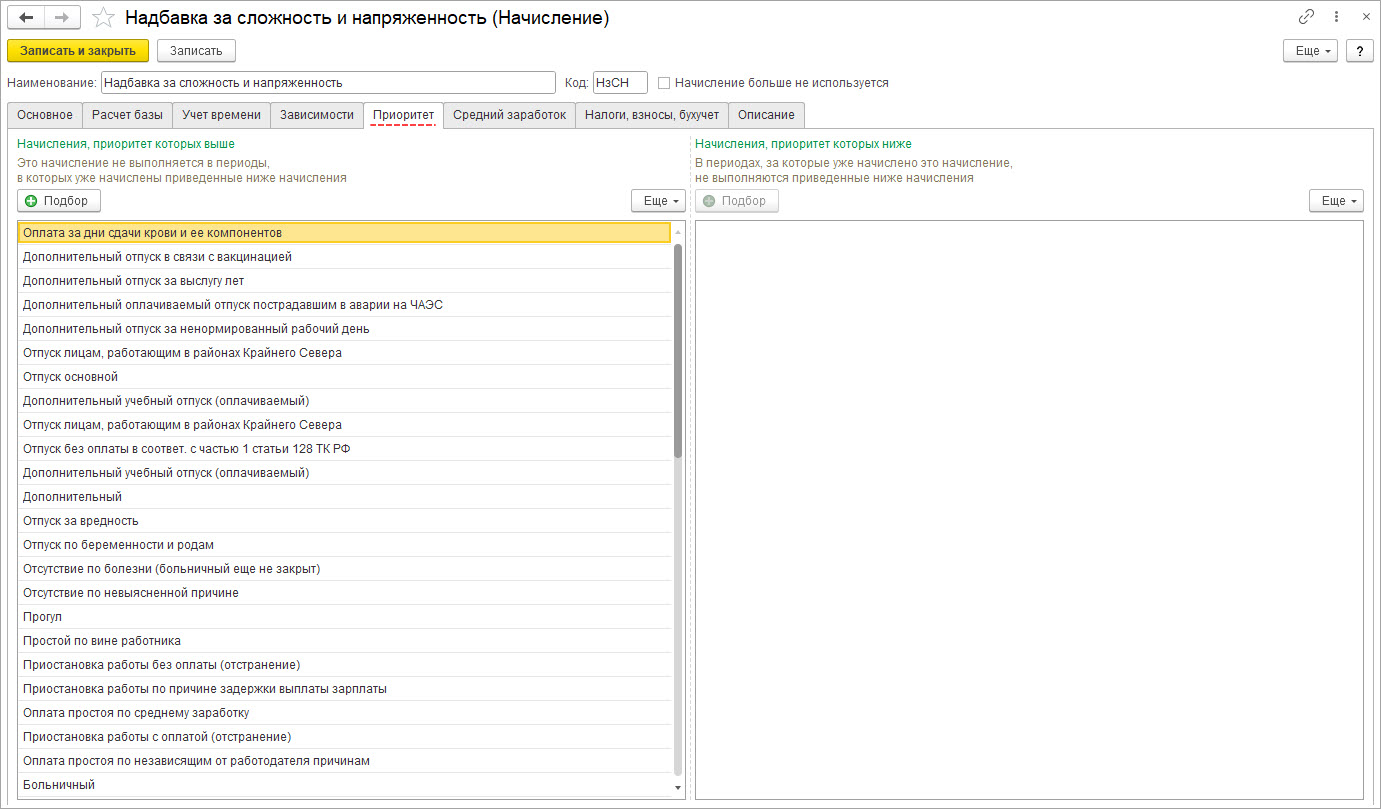Screen dimensions: 1381x809
Task: Open 'Еще' menu above the left list
Action: coord(658,201)
